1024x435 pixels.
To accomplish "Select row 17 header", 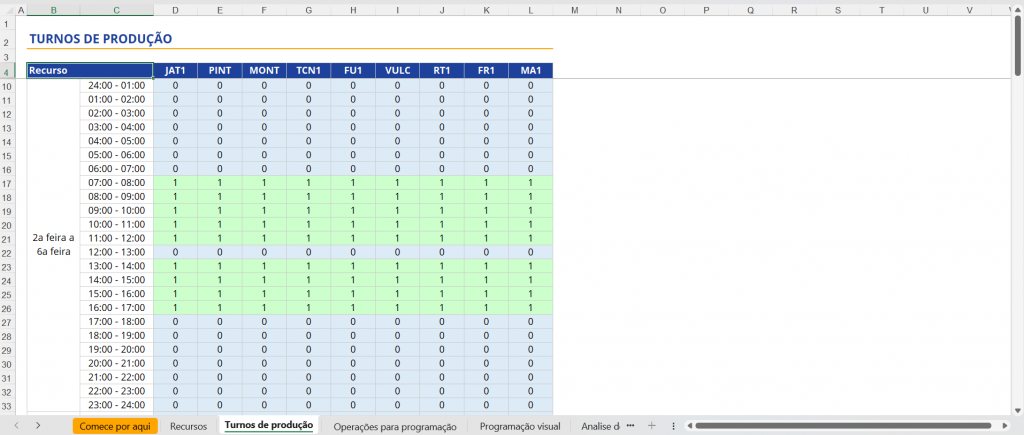I will coord(6,183).
